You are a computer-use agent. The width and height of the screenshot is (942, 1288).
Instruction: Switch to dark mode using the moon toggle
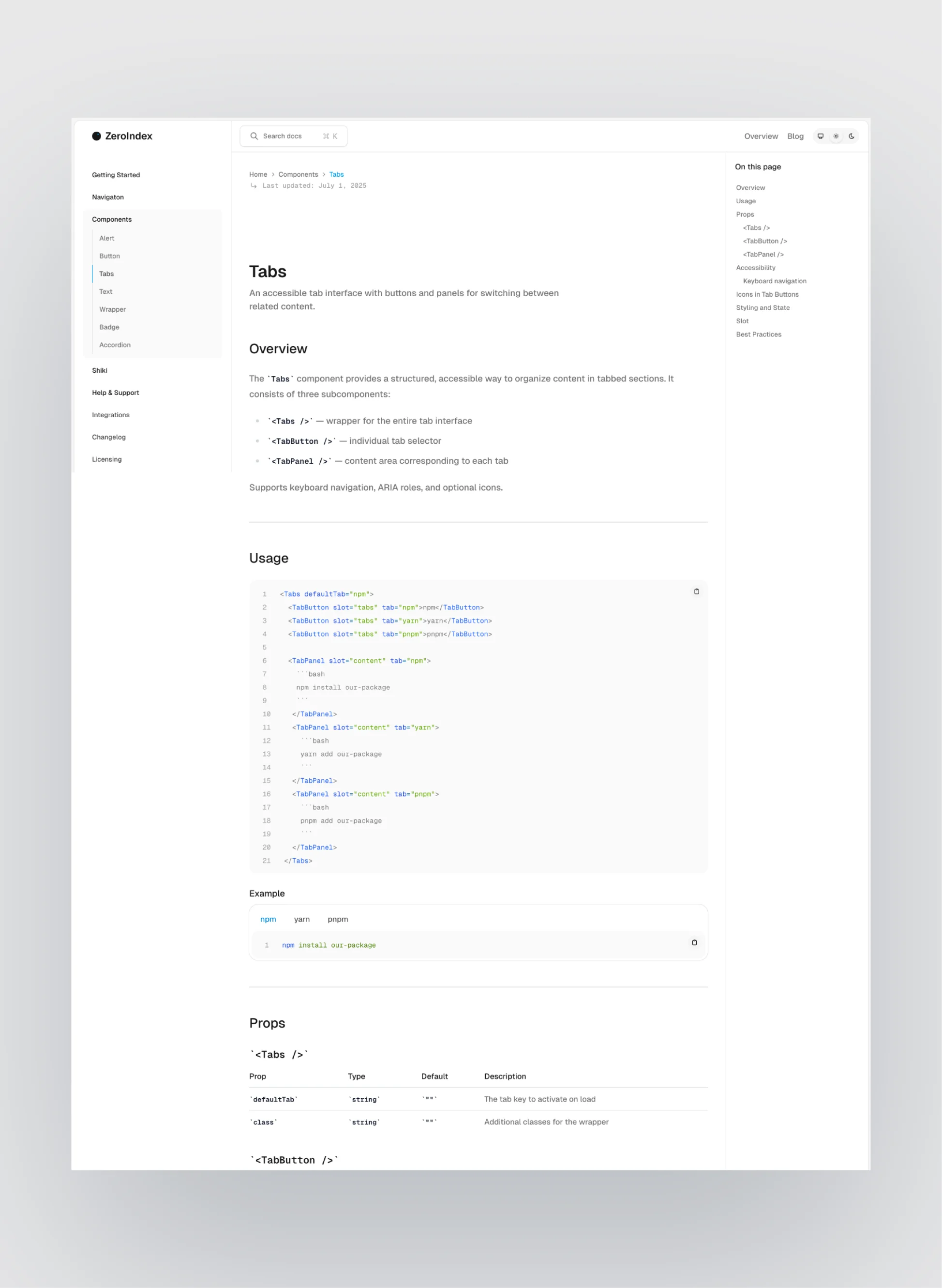tap(852, 136)
